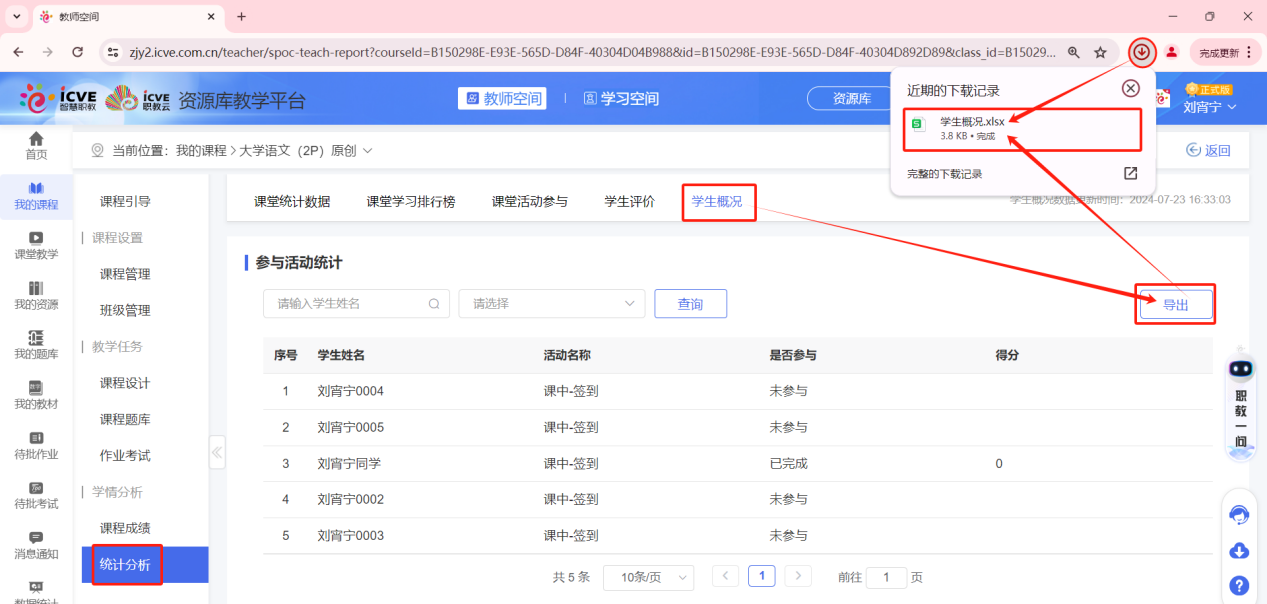The height and width of the screenshot is (604, 1267).
Task: Click the 查询 search button
Action: (x=690, y=303)
